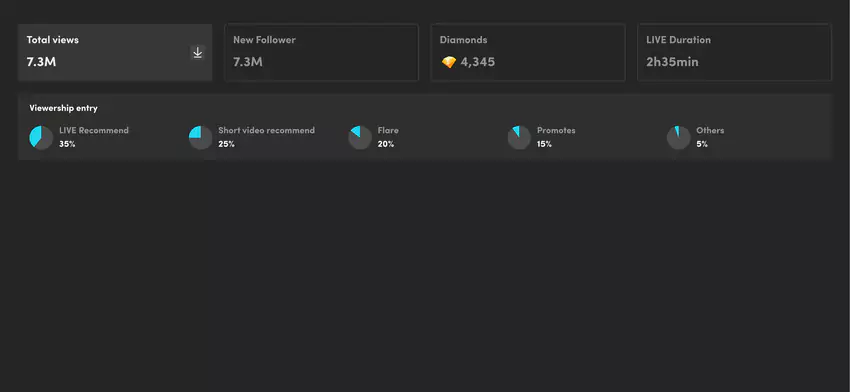Open the Diamonds metric card

pyautogui.click(x=528, y=53)
